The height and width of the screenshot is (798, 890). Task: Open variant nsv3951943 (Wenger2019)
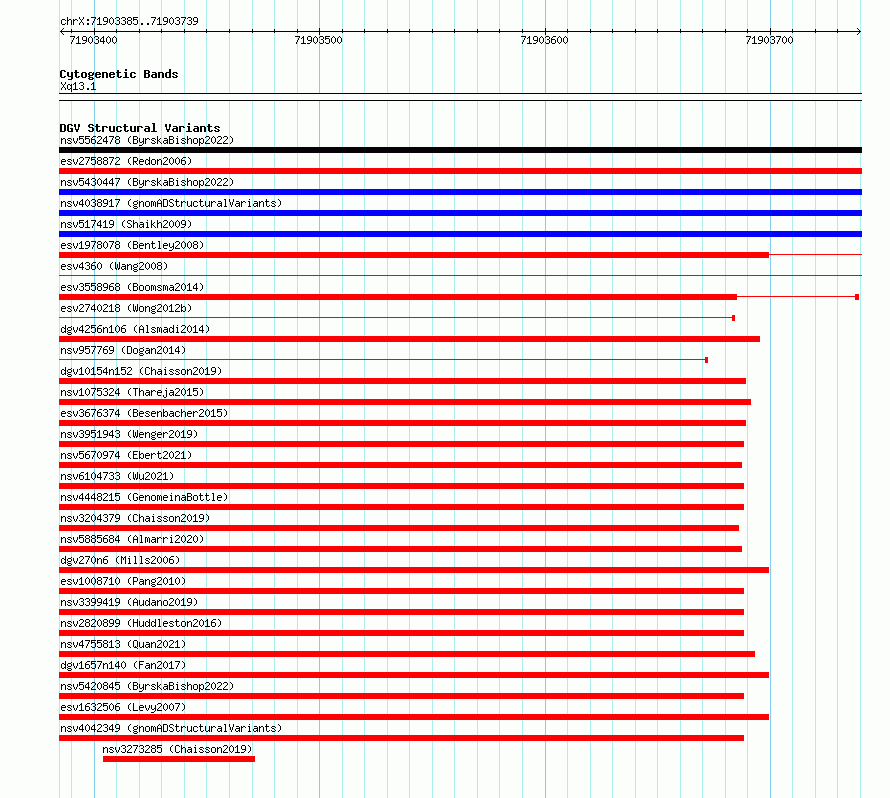129,434
